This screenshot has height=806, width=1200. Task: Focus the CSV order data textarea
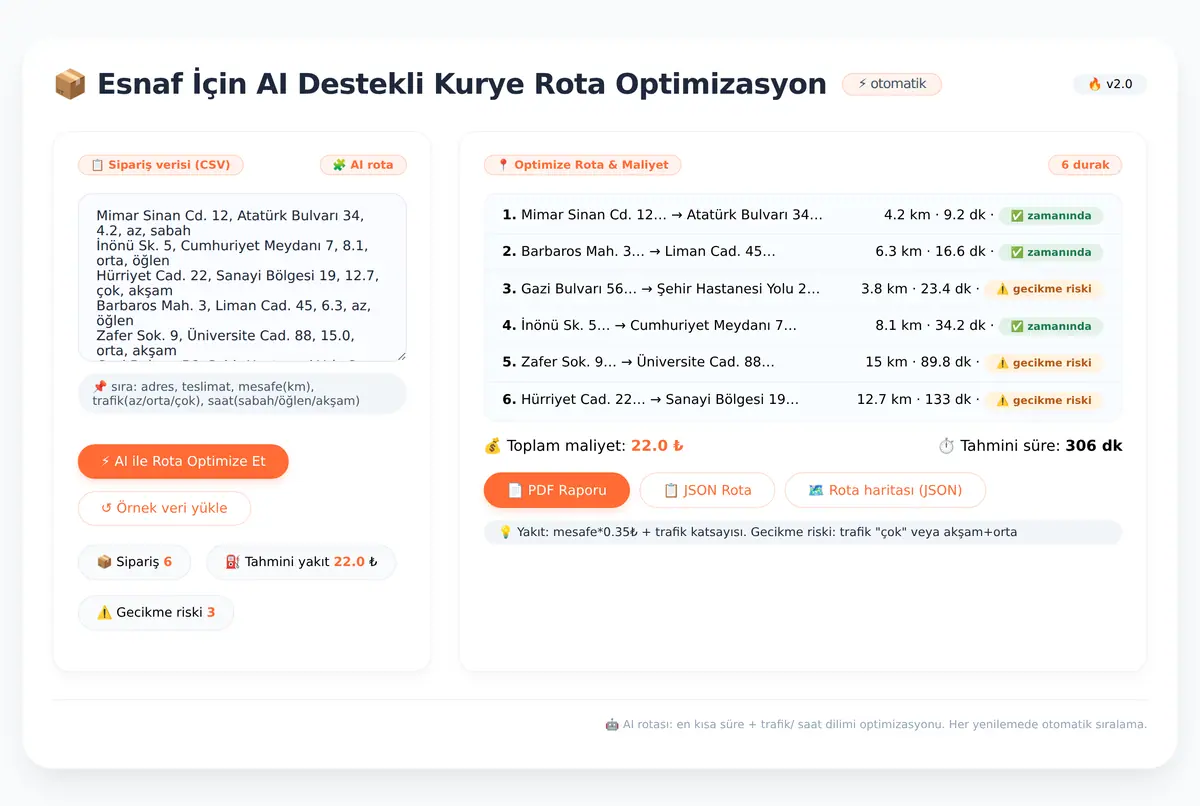pyautogui.click(x=242, y=277)
